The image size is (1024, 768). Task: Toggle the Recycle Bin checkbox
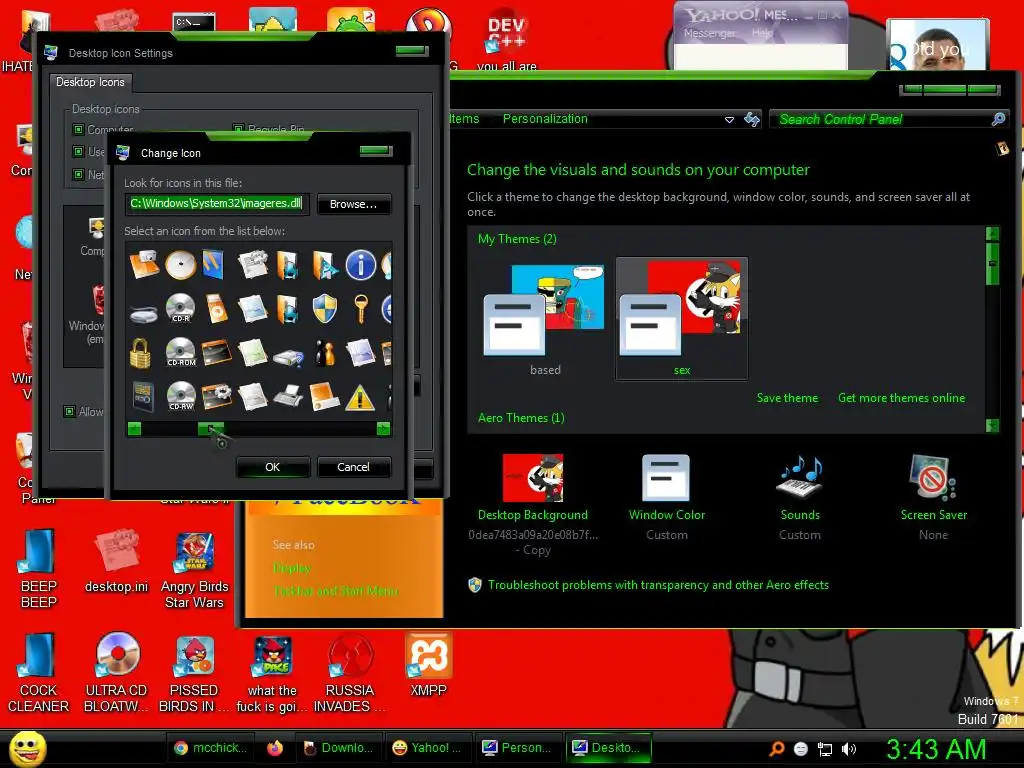tap(238, 129)
